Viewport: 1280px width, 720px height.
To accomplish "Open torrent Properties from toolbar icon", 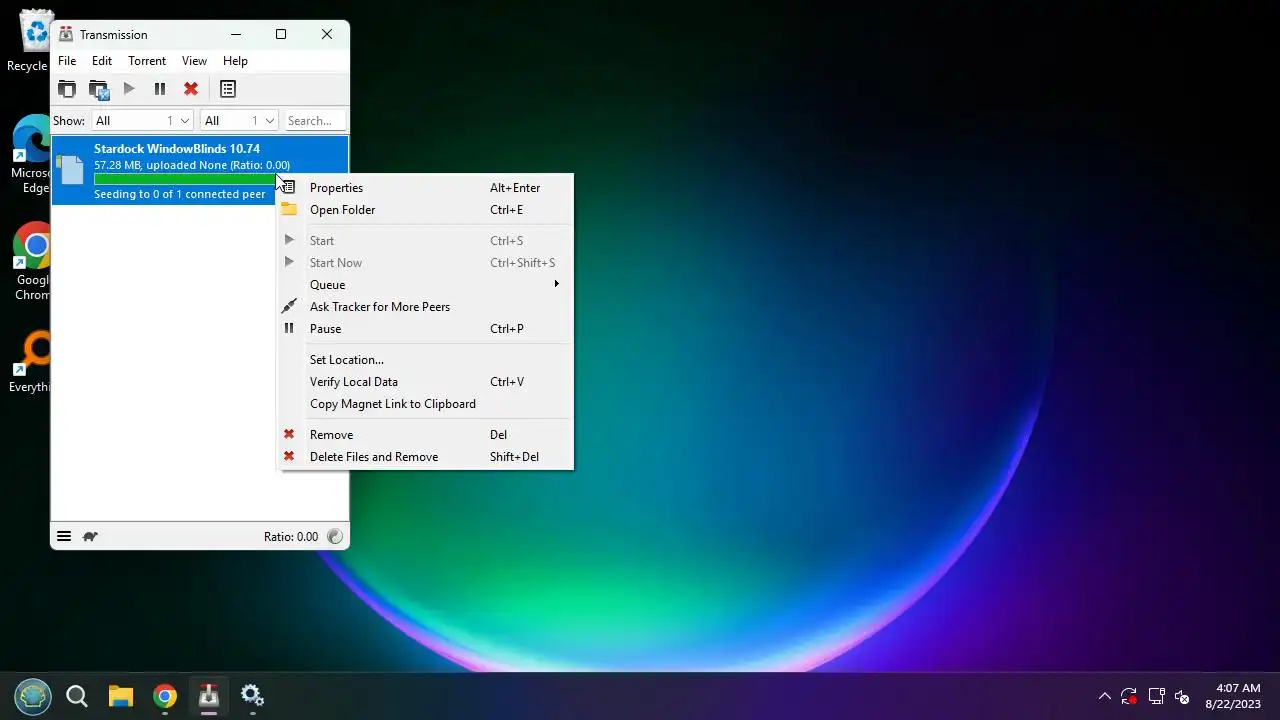I will tap(228, 89).
